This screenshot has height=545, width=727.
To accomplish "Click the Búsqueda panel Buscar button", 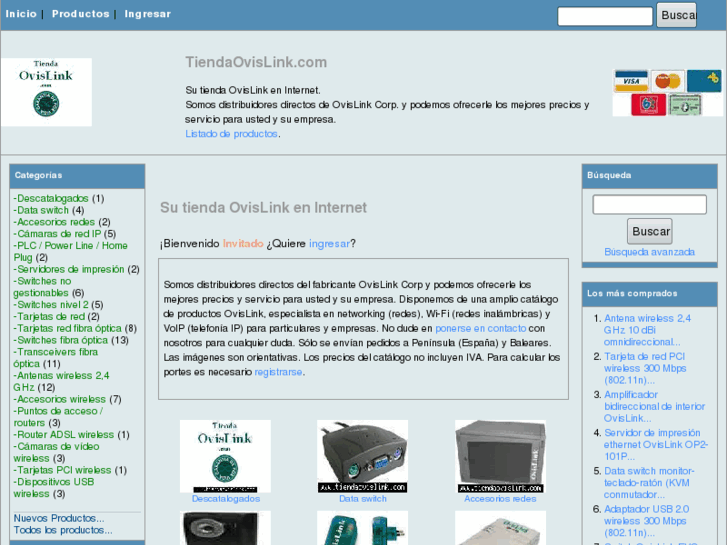I will [650, 231].
